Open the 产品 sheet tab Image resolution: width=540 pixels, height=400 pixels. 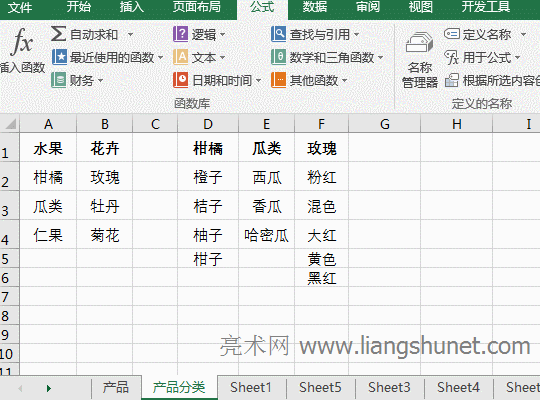point(116,388)
